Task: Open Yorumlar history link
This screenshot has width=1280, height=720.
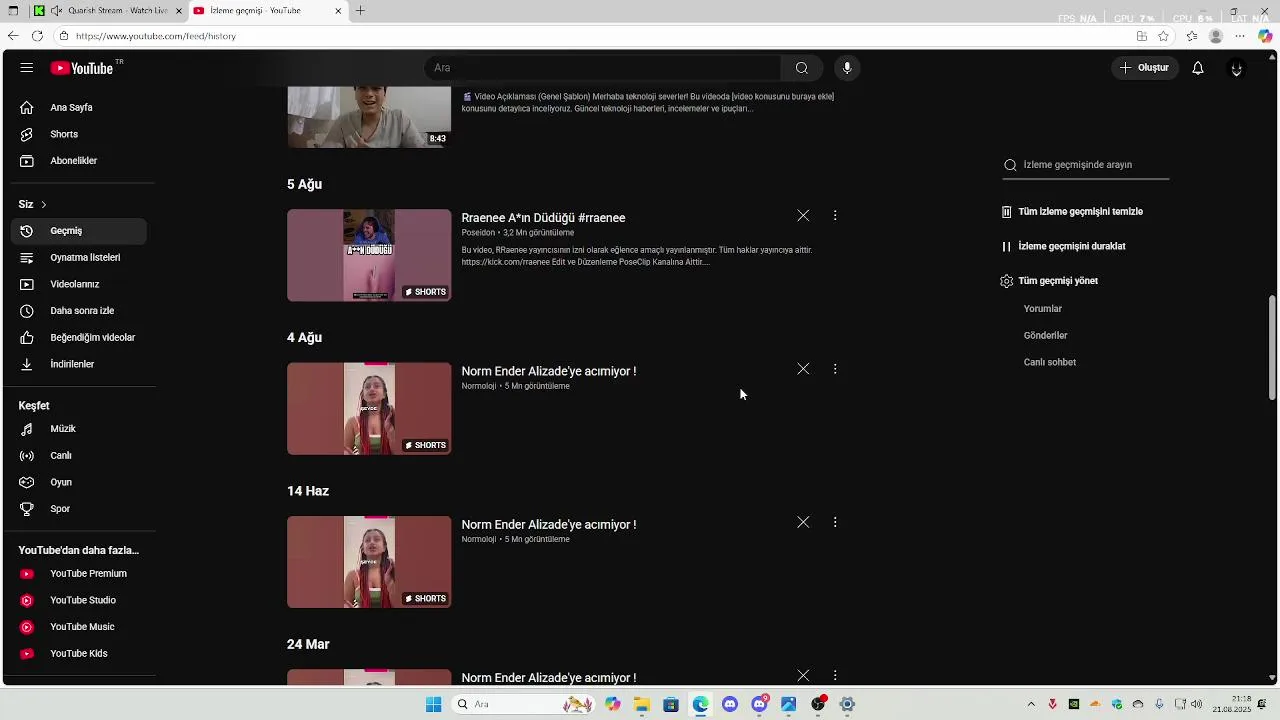Action: pos(1043,309)
